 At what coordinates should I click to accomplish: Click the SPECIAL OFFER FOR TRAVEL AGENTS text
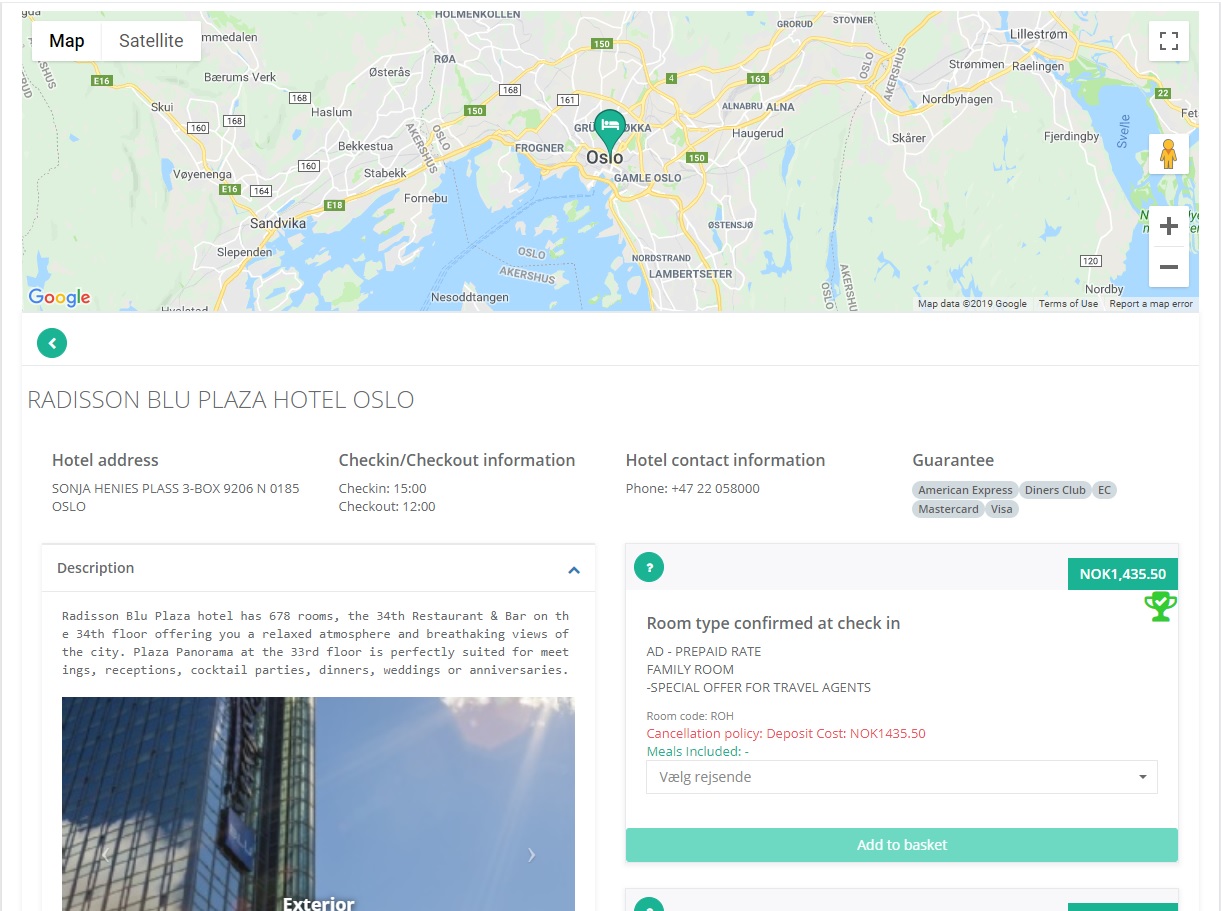[759, 687]
